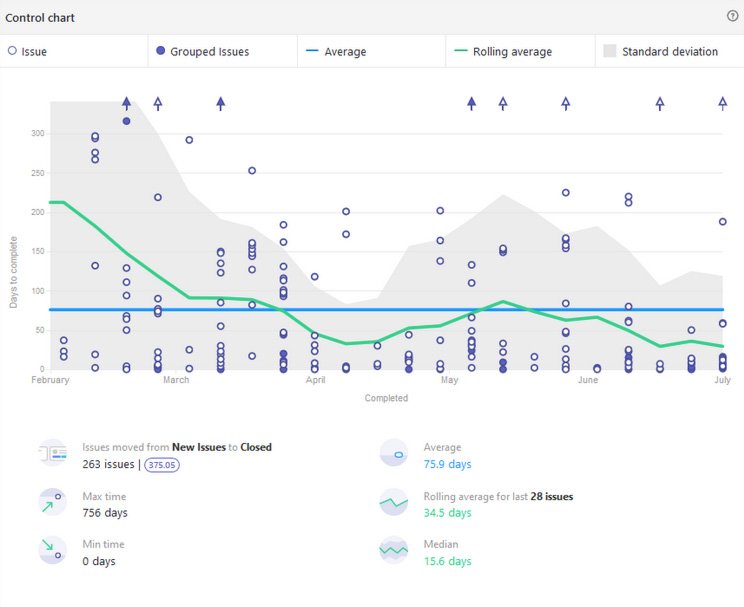
Task: Open the control chart help icon
Action: 732,16
